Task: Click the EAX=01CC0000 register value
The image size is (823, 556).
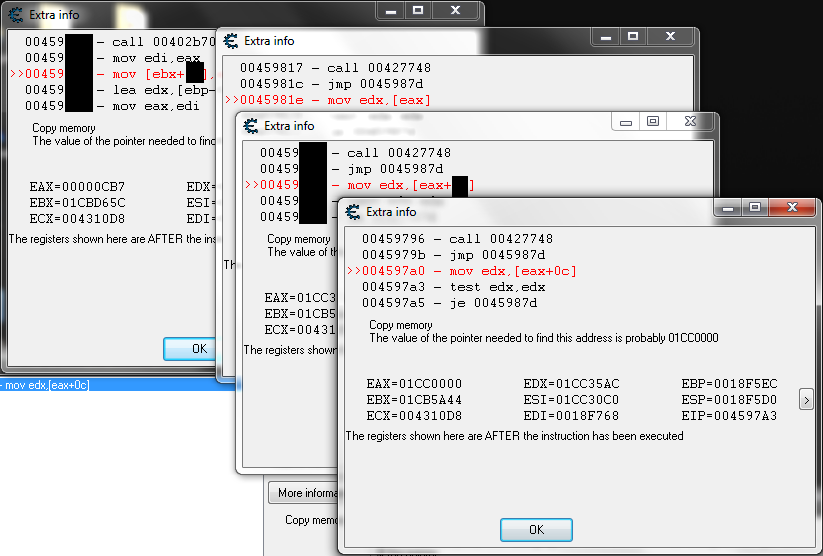Action: (x=414, y=384)
